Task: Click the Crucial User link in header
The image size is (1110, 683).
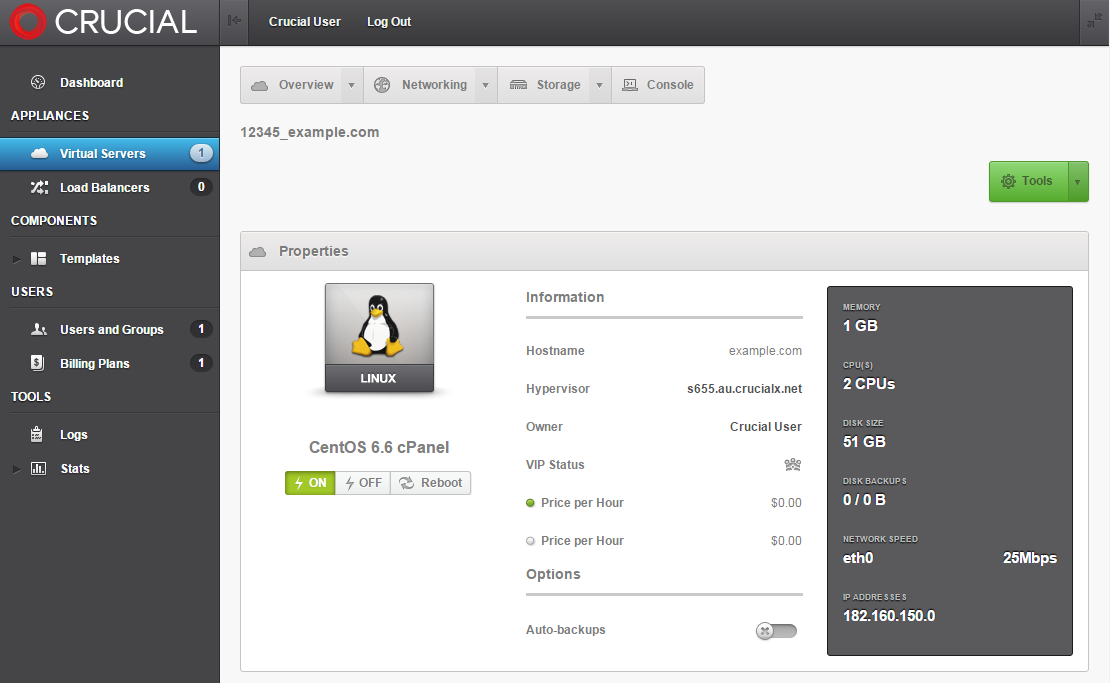Action: click(304, 22)
